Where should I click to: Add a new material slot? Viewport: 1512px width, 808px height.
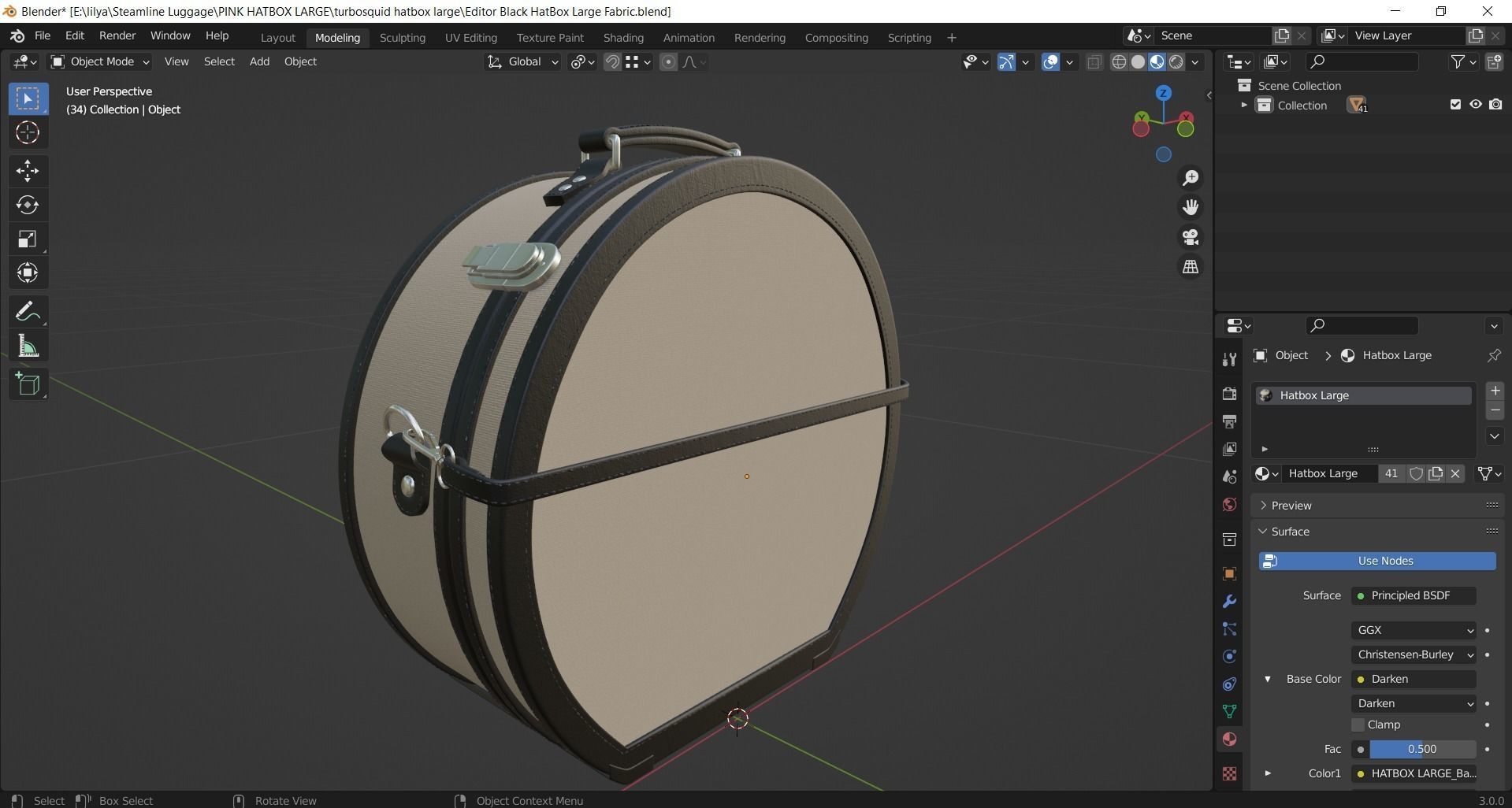coord(1495,391)
